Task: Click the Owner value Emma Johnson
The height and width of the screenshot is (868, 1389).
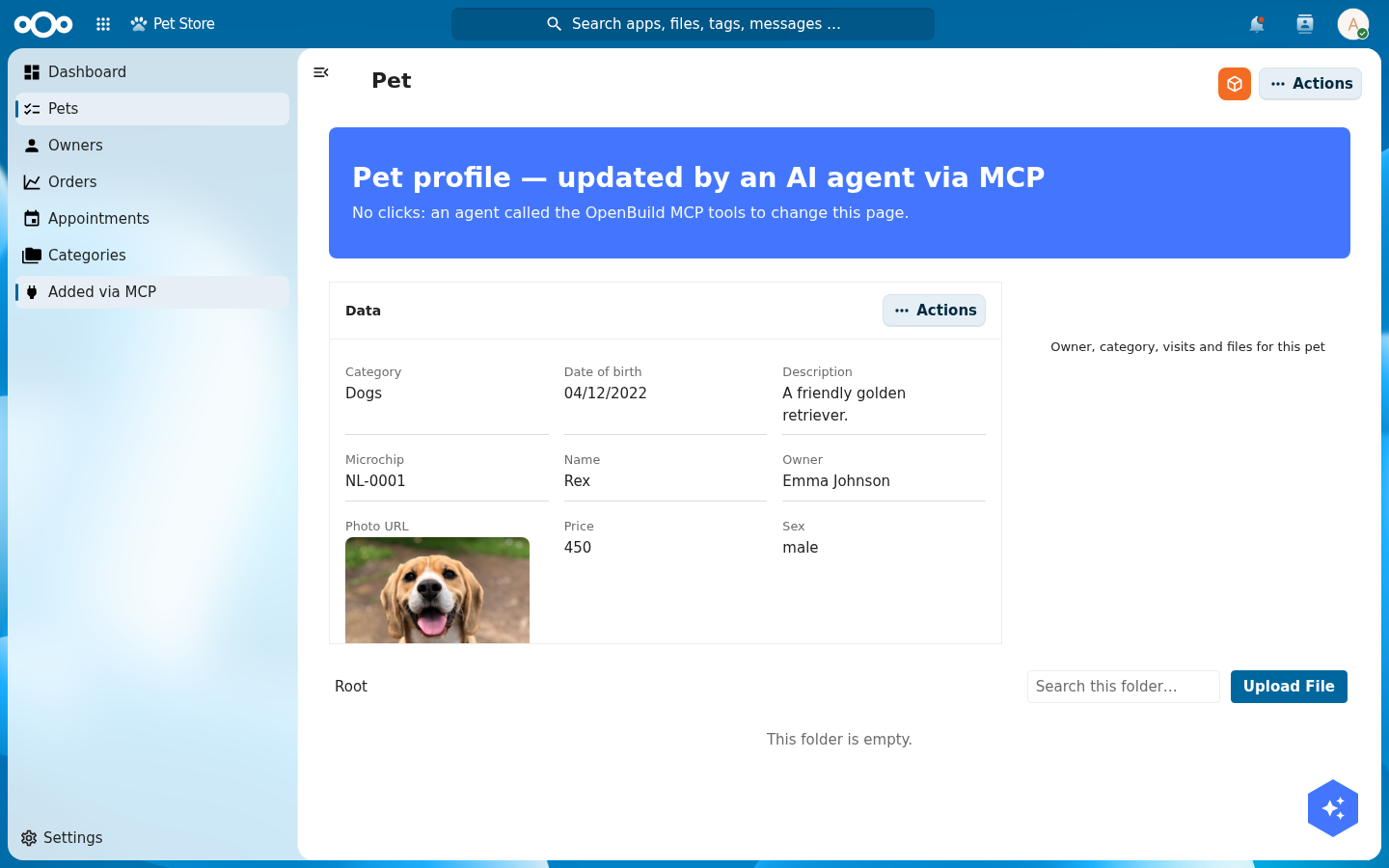Action: point(836,481)
